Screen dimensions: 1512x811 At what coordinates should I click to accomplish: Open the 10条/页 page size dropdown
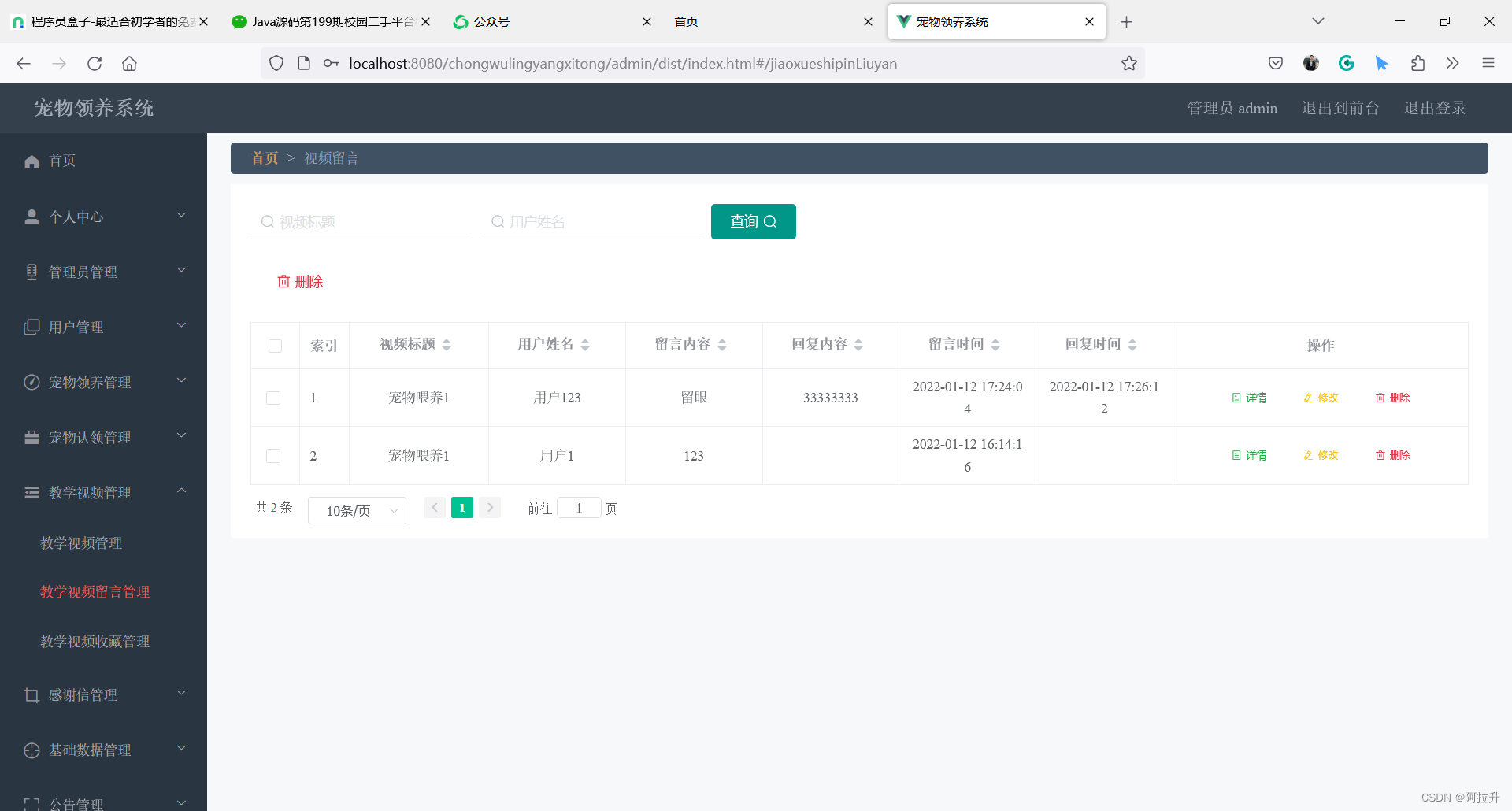357,510
